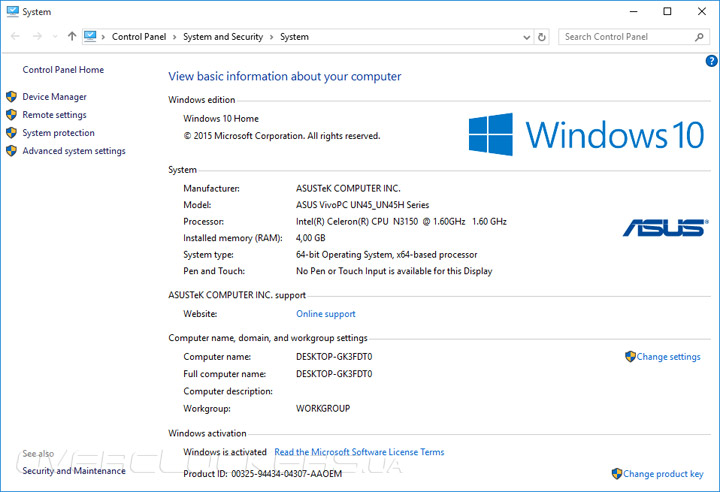Click the ASUS logo image
Viewport: 720px width, 492px height.
point(665,228)
